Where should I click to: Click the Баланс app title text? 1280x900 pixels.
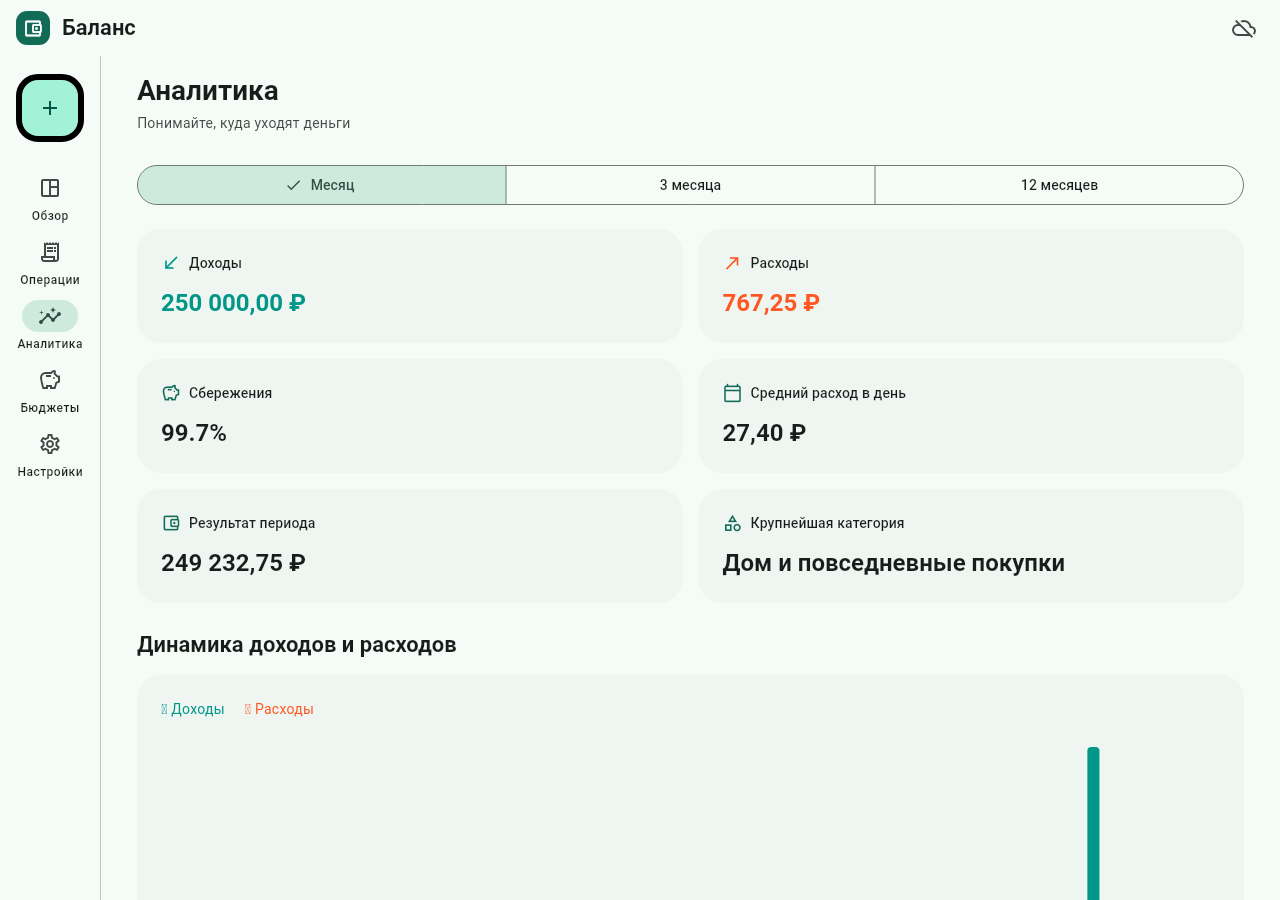coord(99,28)
